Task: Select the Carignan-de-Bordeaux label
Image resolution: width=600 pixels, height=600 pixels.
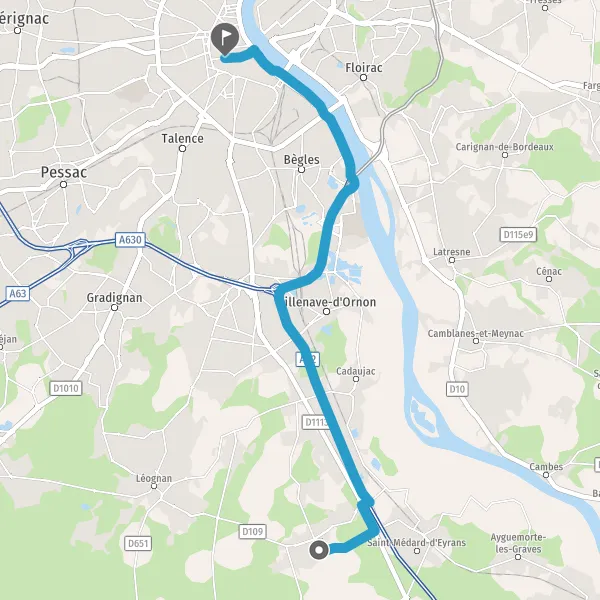Action: 504,147
